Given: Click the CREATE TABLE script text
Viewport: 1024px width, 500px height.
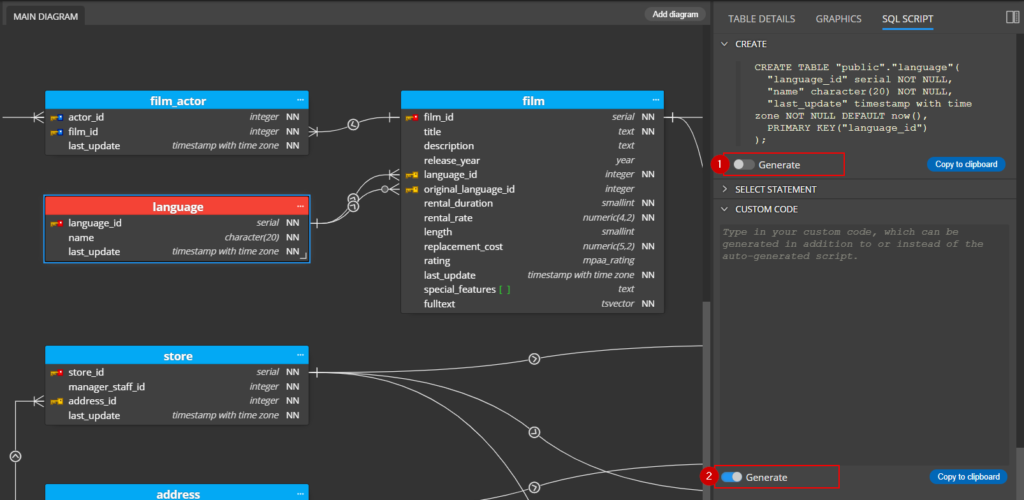Looking at the screenshot, I should coord(863,103).
